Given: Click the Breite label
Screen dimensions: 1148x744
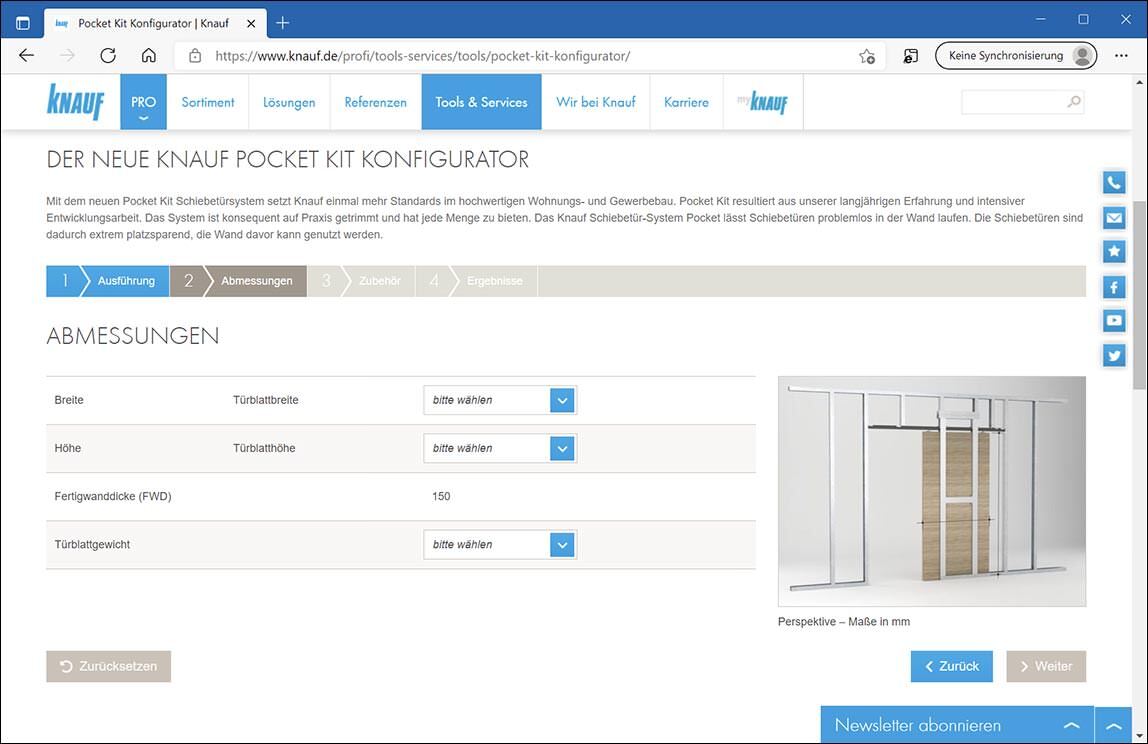Looking at the screenshot, I should pyautogui.click(x=69, y=401).
